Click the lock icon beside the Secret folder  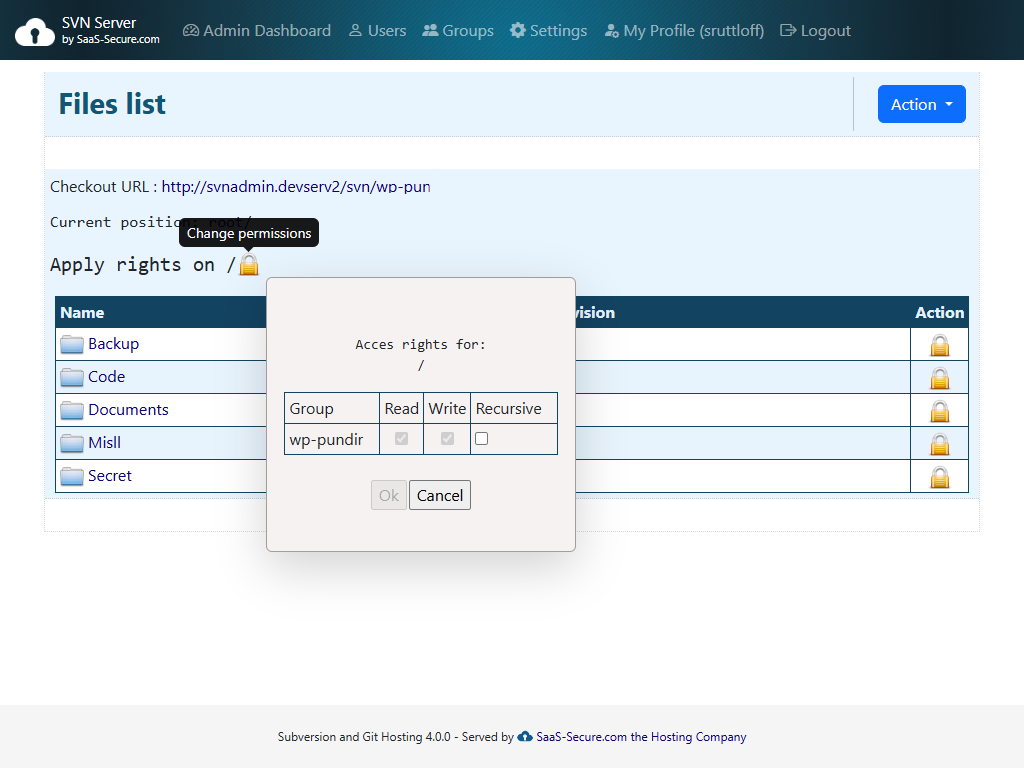939,476
